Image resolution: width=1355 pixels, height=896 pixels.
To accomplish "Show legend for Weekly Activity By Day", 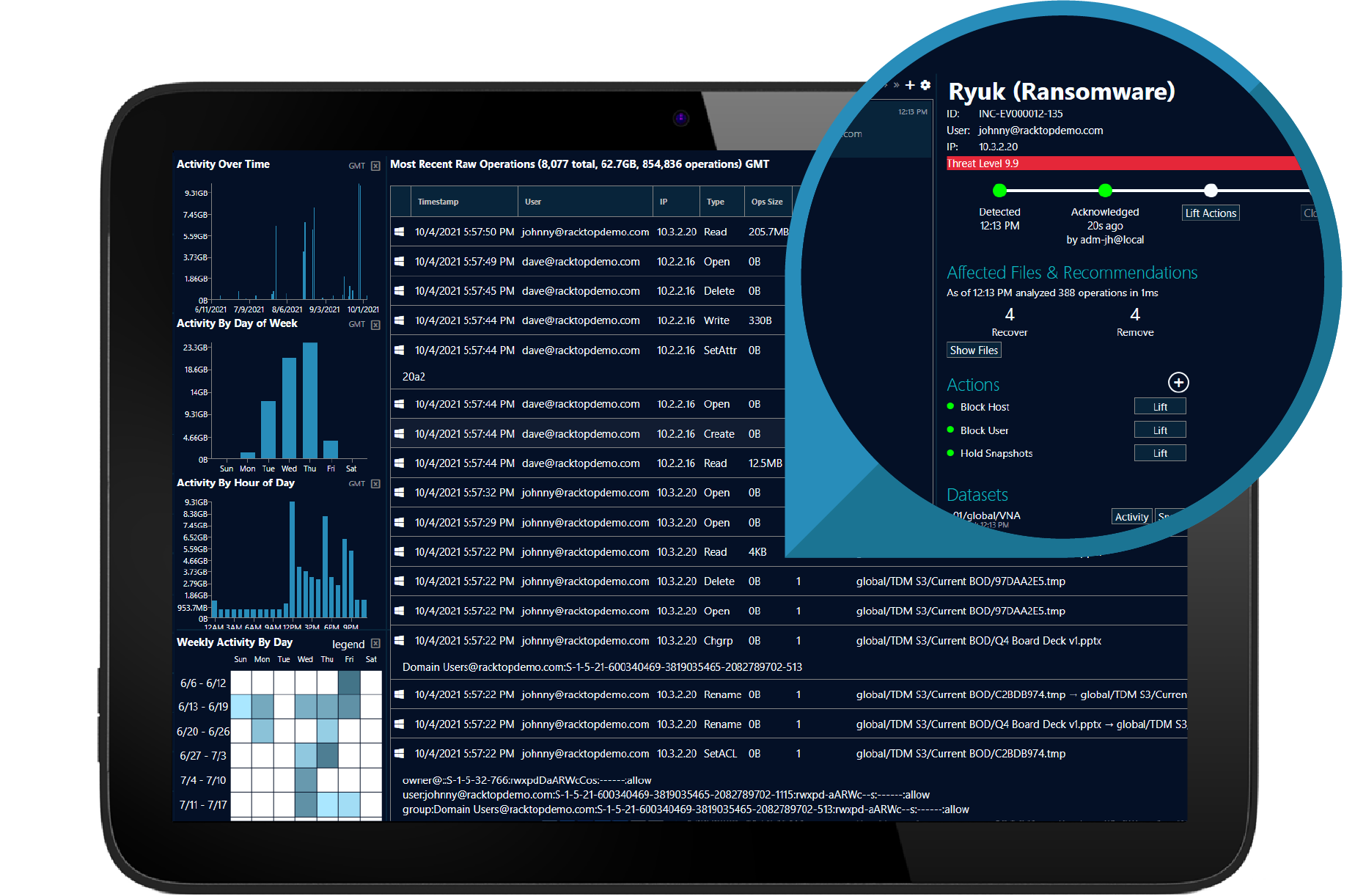I will (x=348, y=644).
